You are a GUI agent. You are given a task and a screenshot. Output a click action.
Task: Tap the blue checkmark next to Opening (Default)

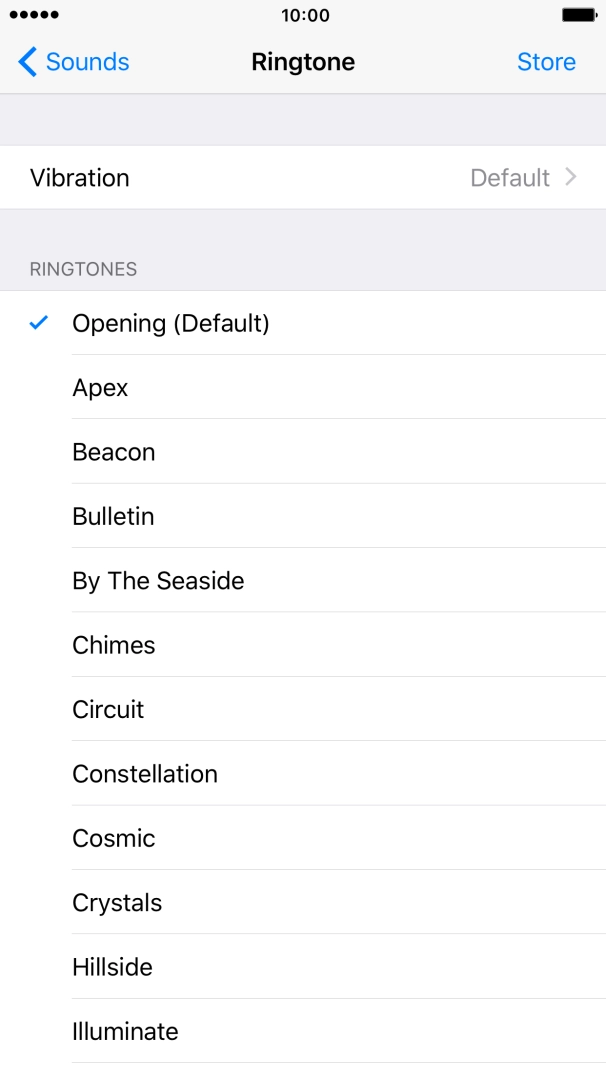(37, 323)
